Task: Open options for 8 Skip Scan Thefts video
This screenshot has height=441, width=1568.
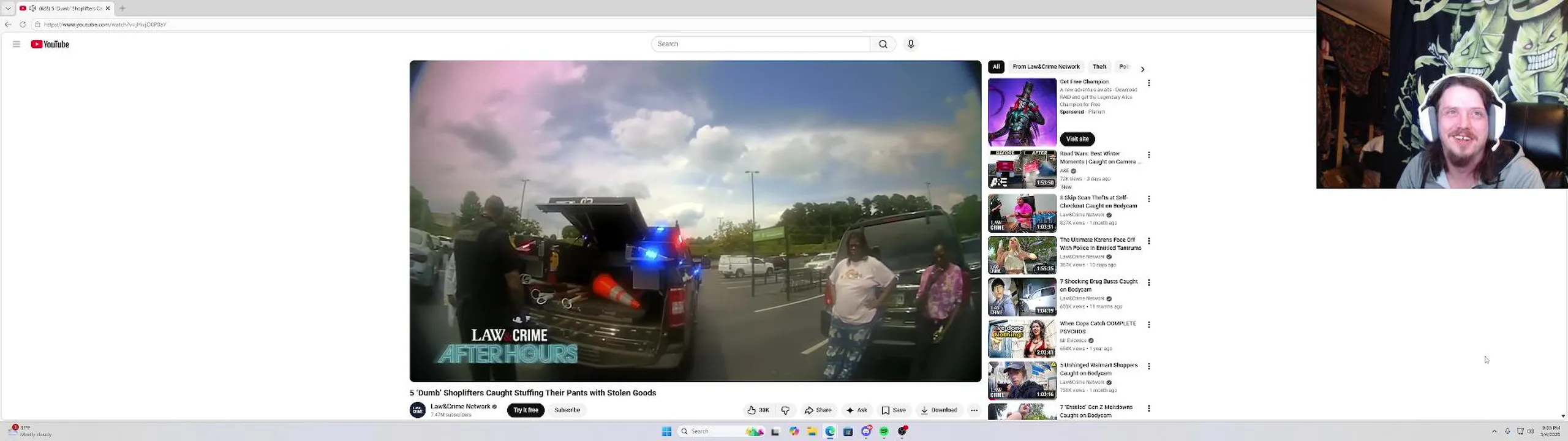Action: tap(1149, 199)
